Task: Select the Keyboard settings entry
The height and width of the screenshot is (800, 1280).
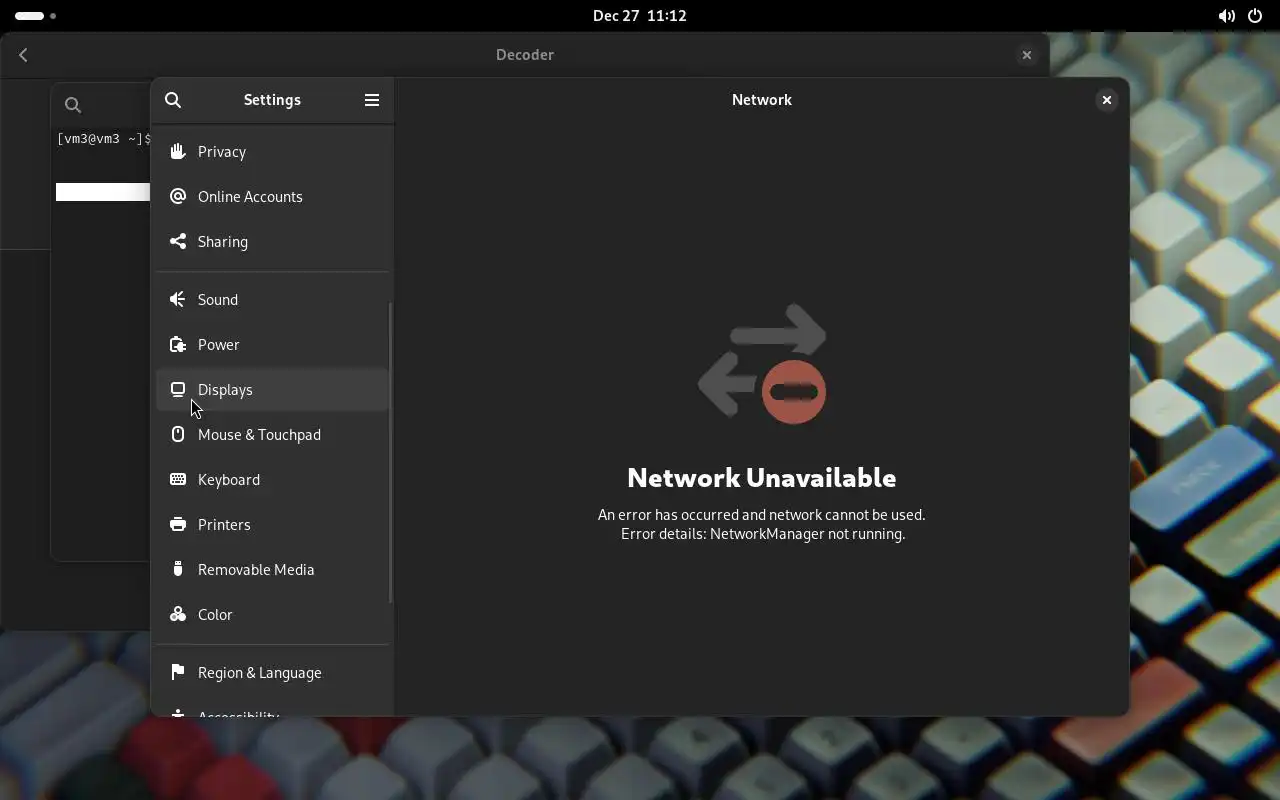Action: 272,479
